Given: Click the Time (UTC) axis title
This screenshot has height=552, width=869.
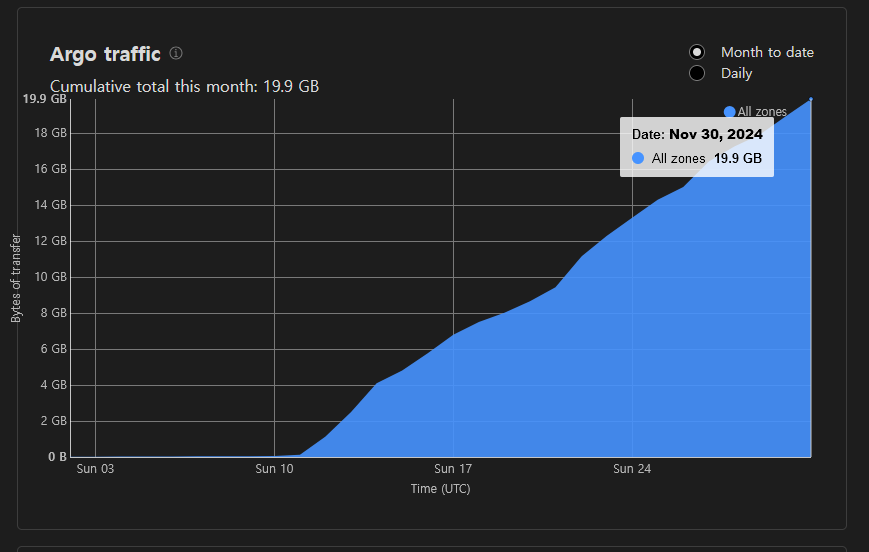Looking at the screenshot, I should (x=440, y=489).
